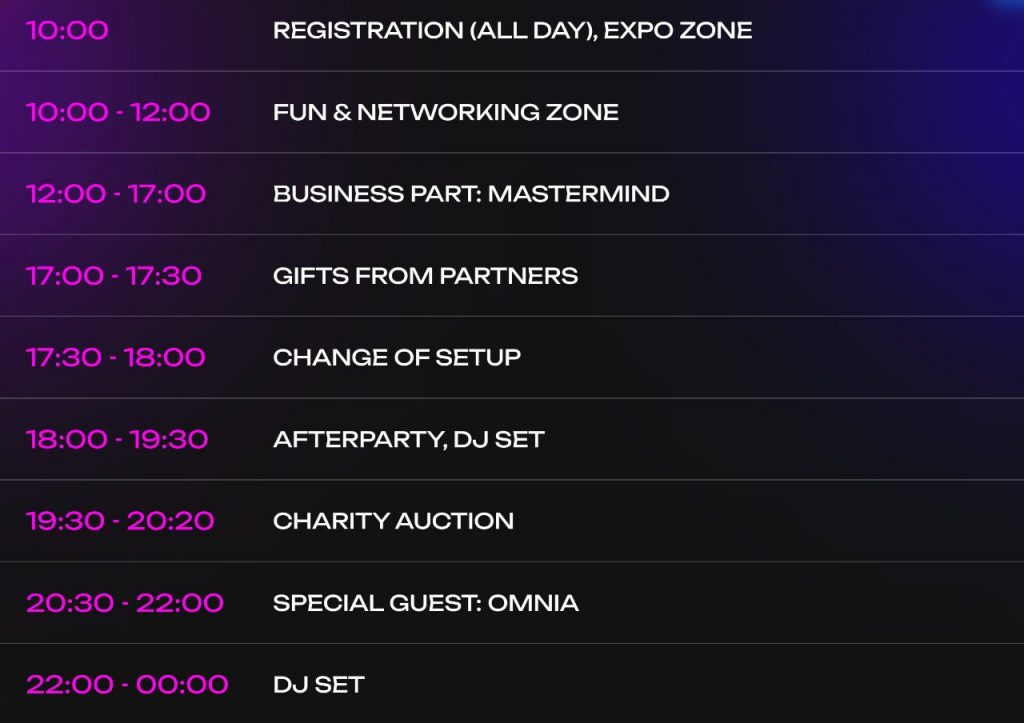Click the Registration (All Day), Expo Zone entry
The width and height of the screenshot is (1024, 723).
[512, 30]
